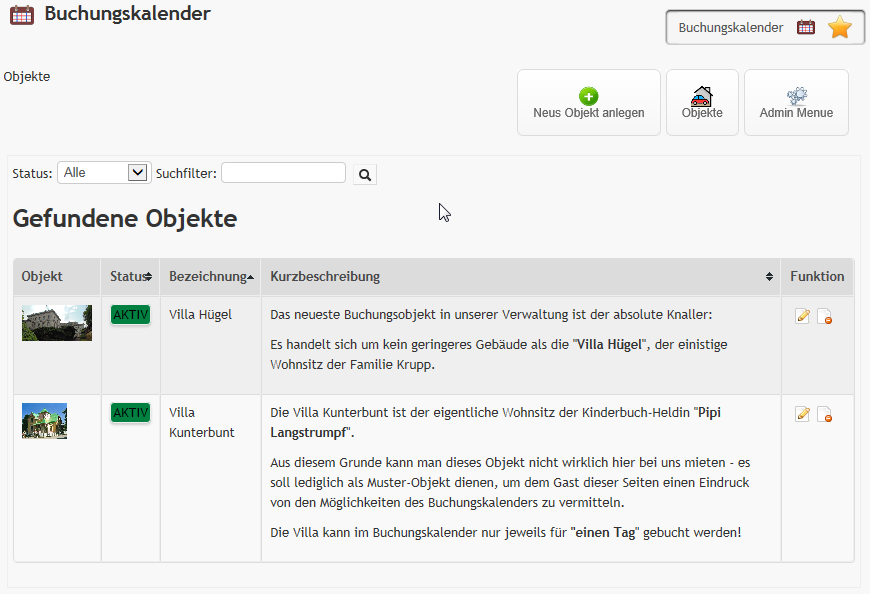Viewport: 870px width, 594px height.
Task: Click the calendar icon beside Buchungskalender heading
Action: [x=21, y=14]
